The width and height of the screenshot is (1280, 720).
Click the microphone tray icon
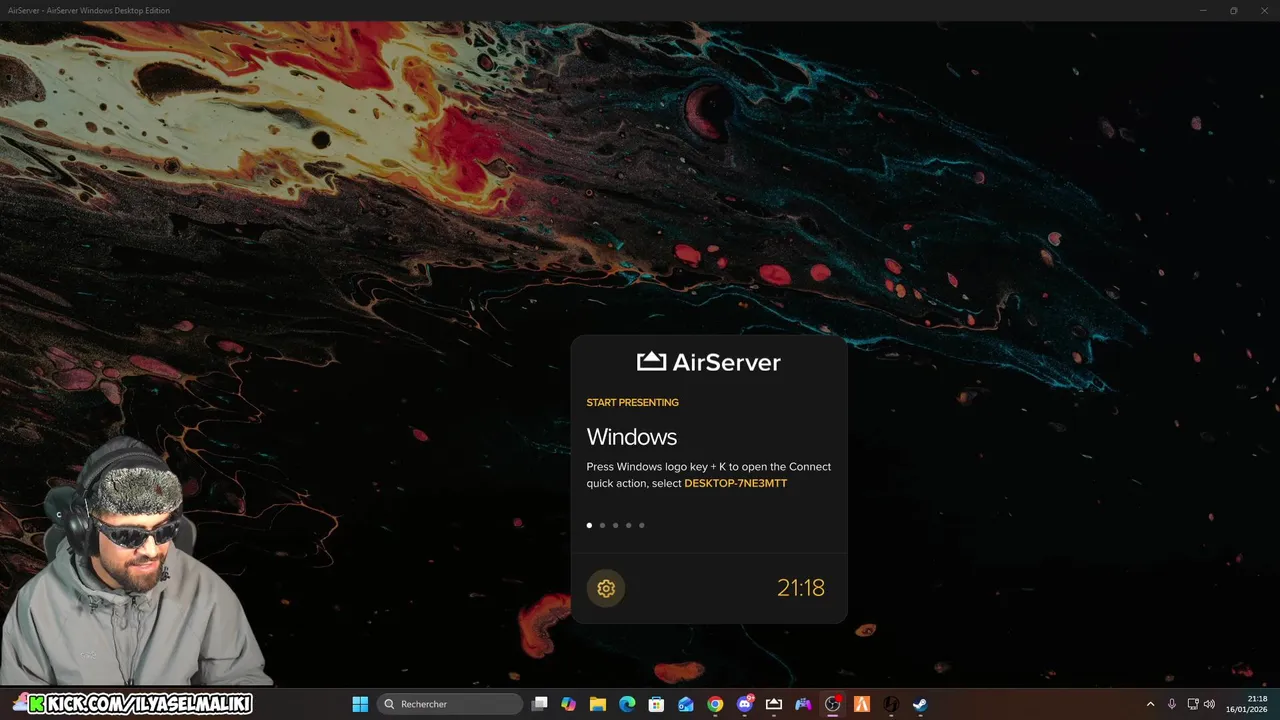click(x=1172, y=704)
